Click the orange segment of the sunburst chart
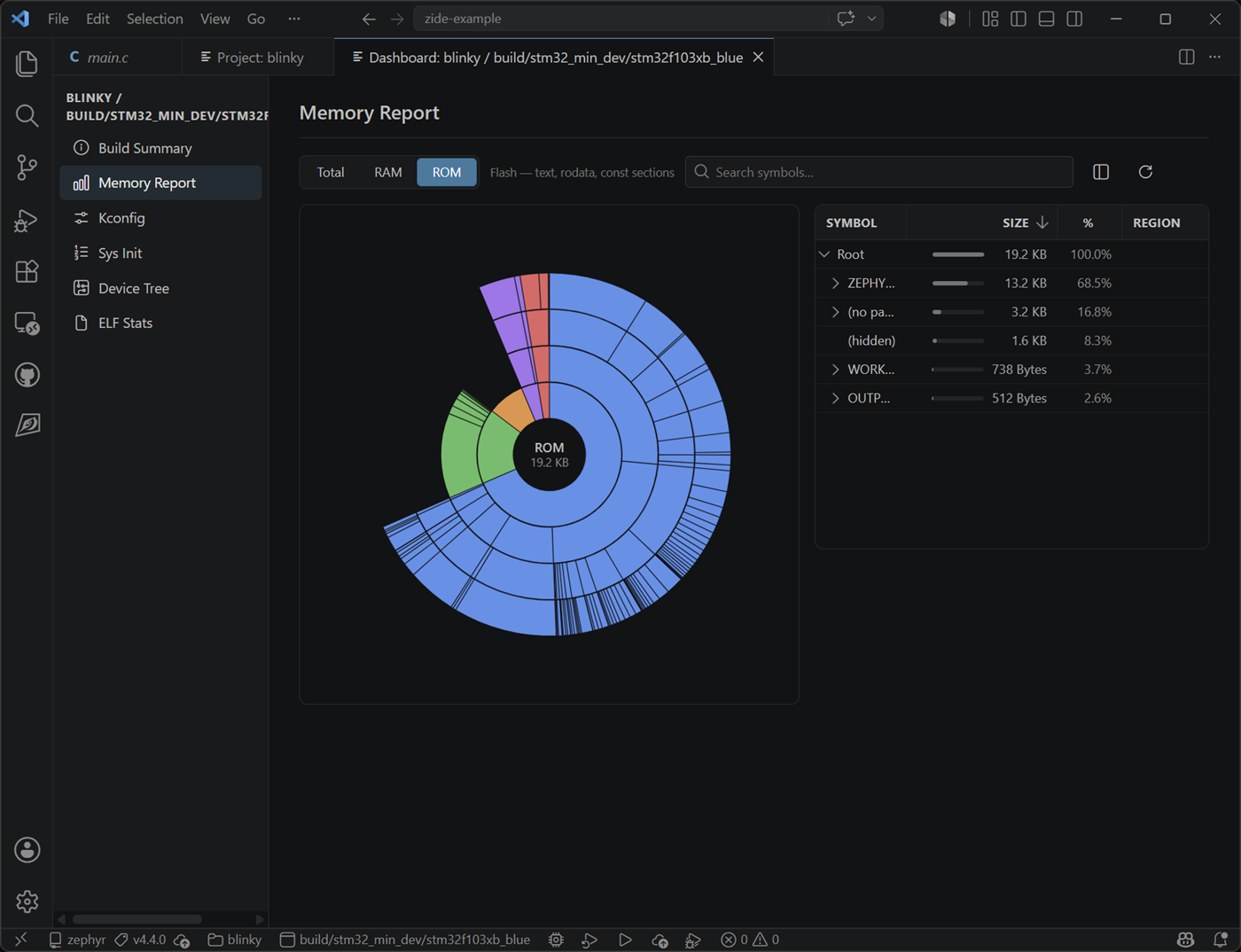Image resolution: width=1241 pixels, height=952 pixels. coord(514,410)
